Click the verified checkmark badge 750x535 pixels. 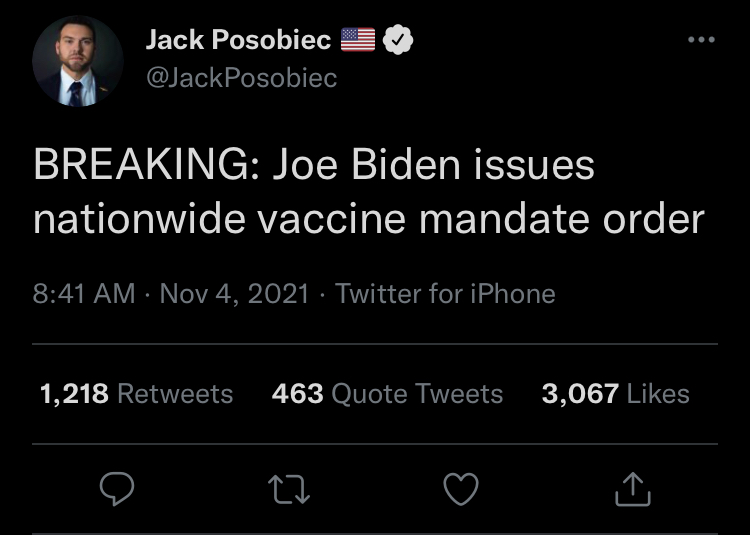click(400, 40)
